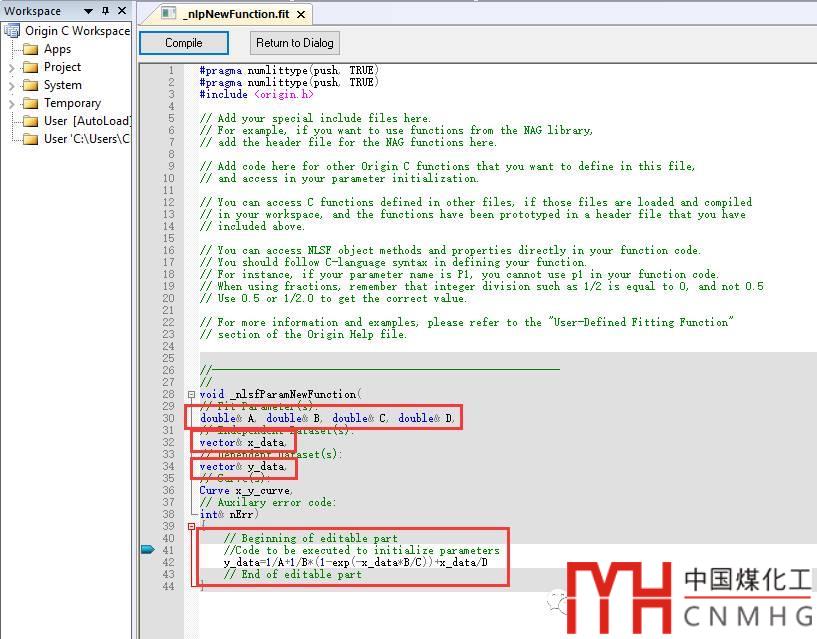This screenshot has height=639, width=817.
Task: Click the Project folder icon
Action: (x=31, y=67)
